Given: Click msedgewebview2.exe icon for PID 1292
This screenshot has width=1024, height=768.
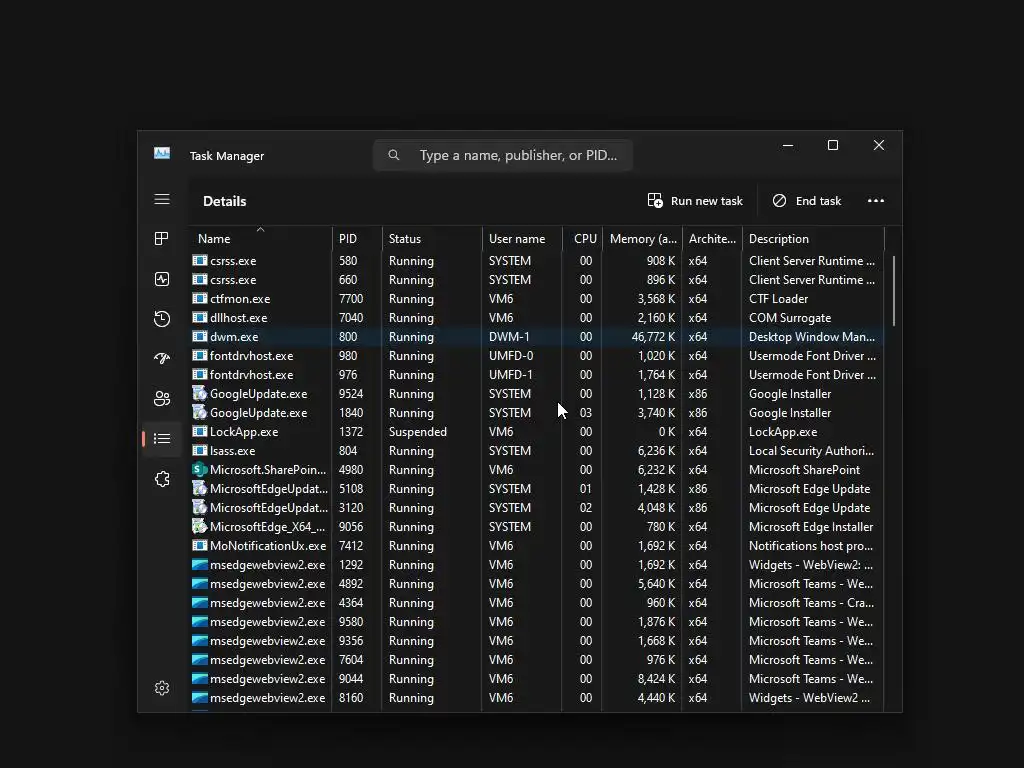Looking at the screenshot, I should click(199, 565).
